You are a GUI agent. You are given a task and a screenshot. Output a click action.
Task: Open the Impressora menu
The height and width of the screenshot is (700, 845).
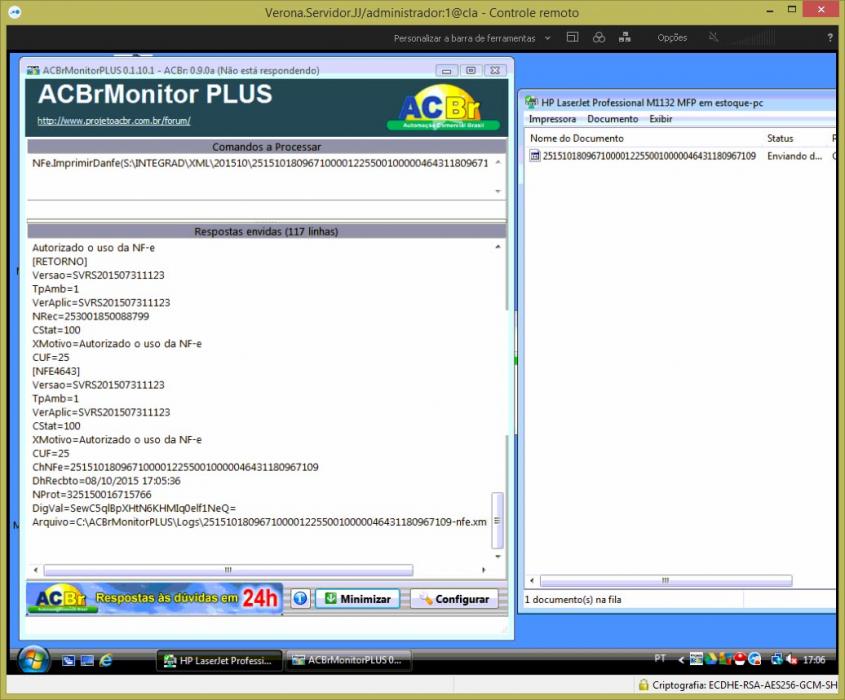tap(552, 119)
